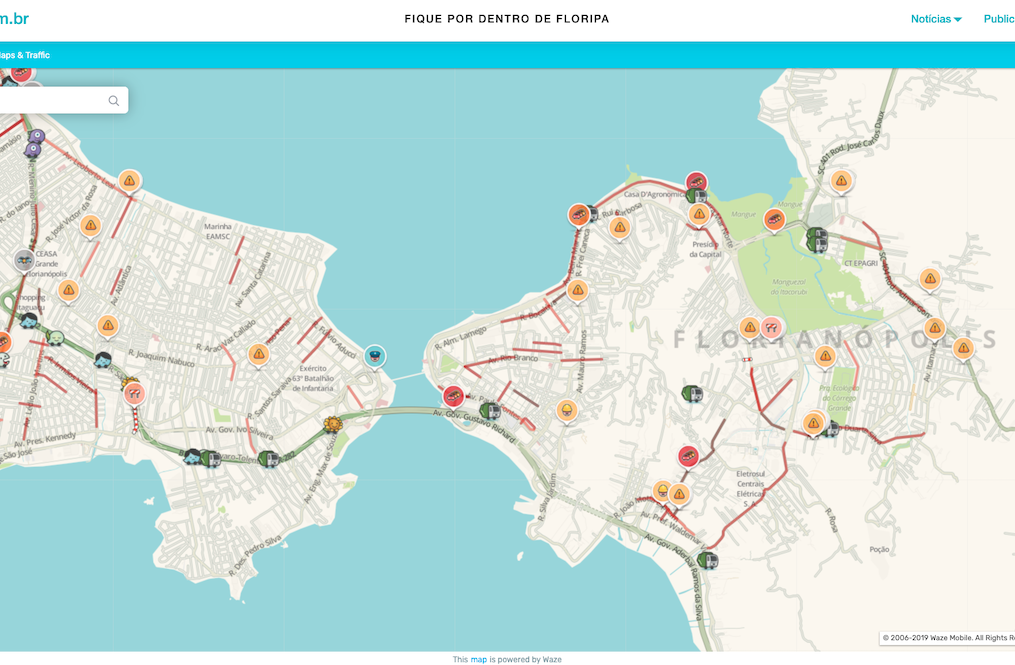Follow the map link in the footer

478,659
